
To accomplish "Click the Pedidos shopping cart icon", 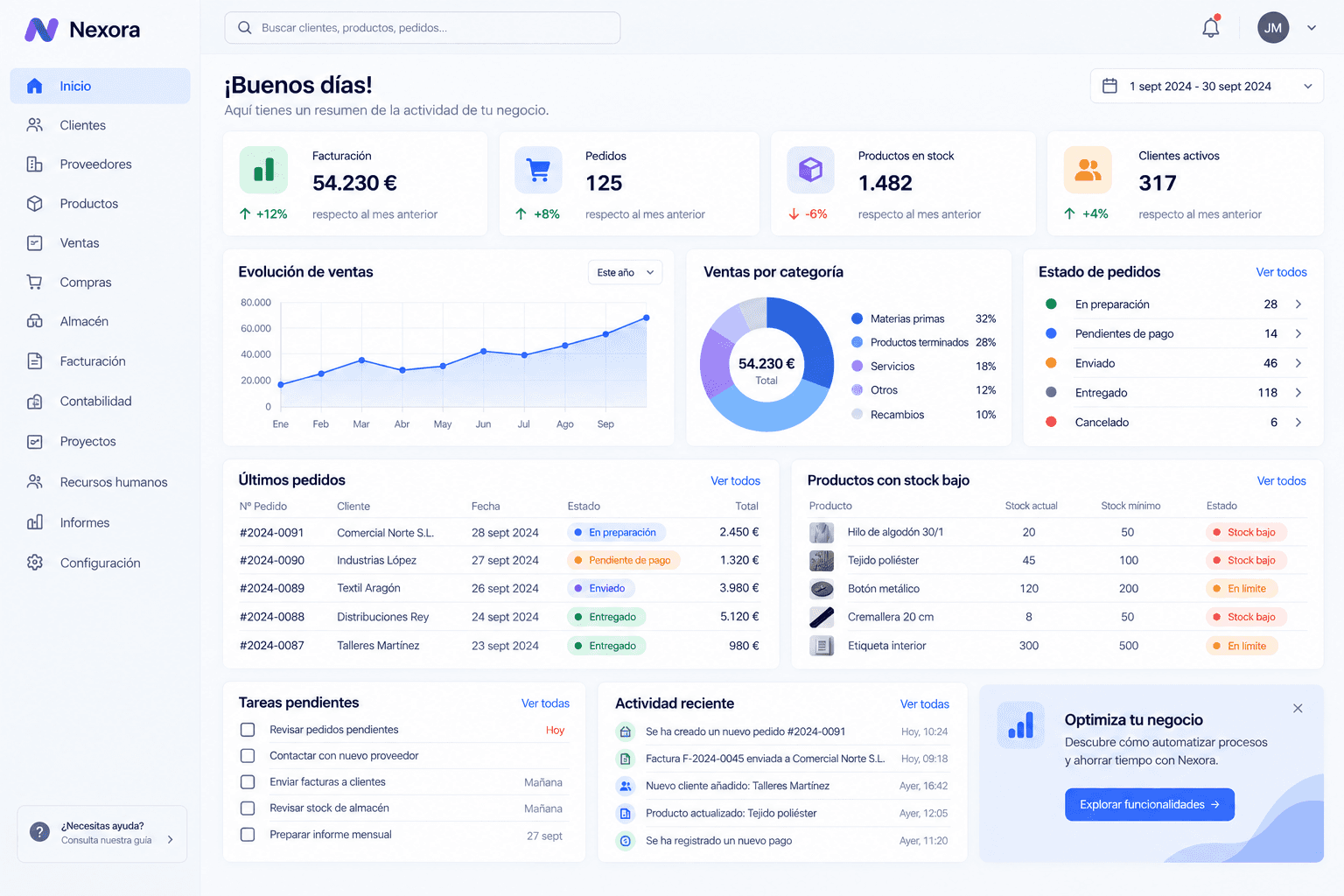I will [539, 170].
